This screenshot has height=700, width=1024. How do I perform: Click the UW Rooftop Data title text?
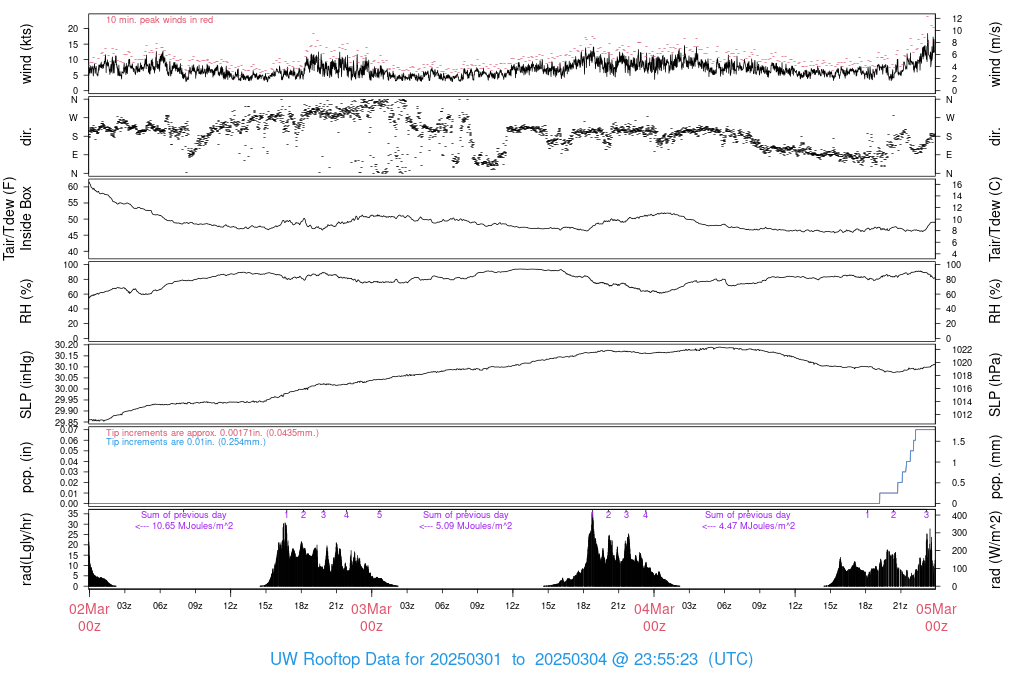click(511, 660)
